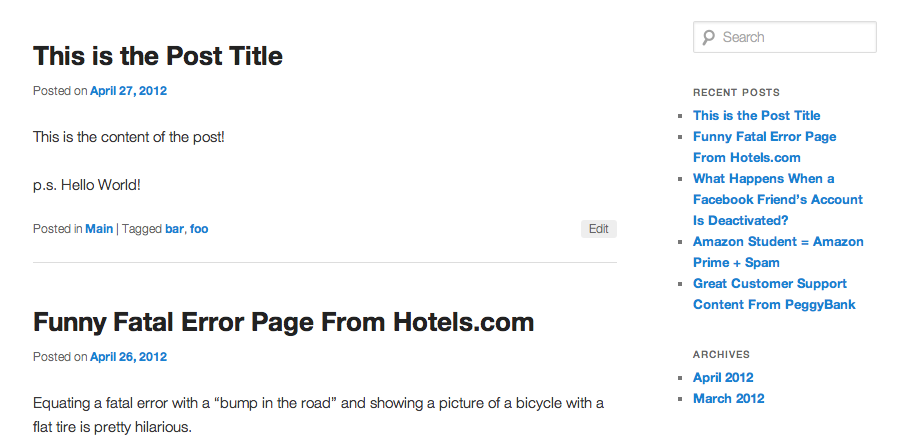Browse the April 2012 archive
912x444 pixels.
723,378
